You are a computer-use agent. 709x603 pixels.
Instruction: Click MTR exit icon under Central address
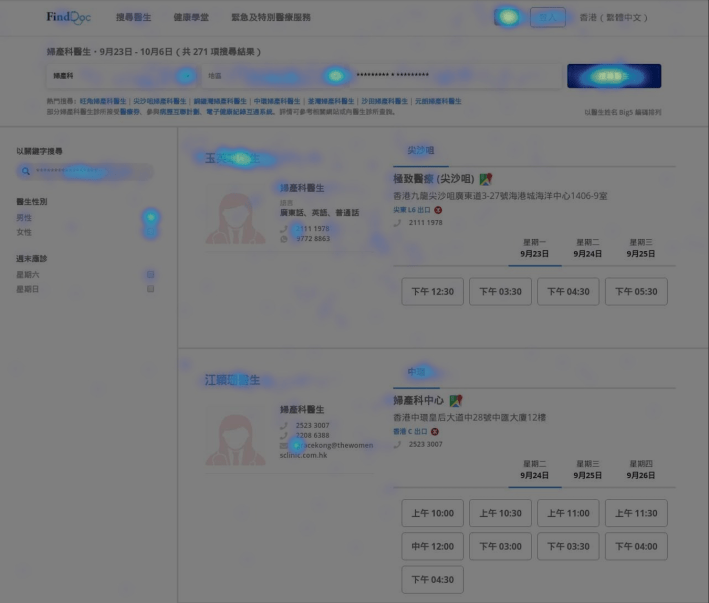(x=436, y=431)
